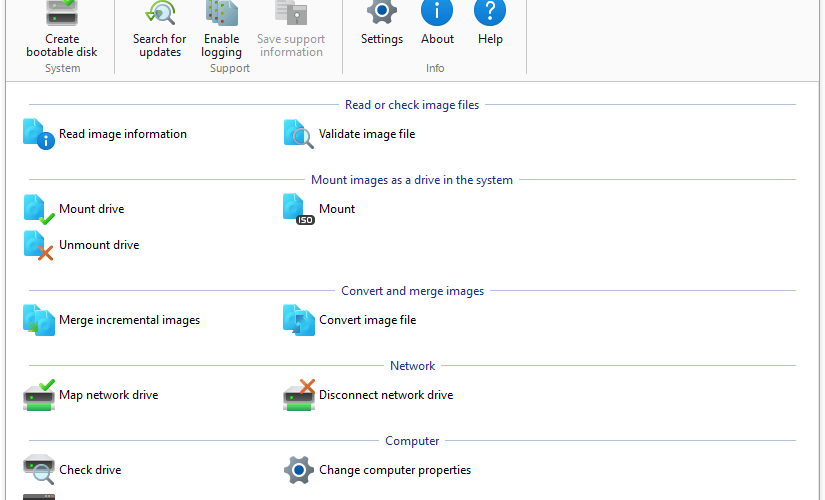Click the Map network drive icon
The width and height of the screenshot is (825, 500).
[x=39, y=395]
